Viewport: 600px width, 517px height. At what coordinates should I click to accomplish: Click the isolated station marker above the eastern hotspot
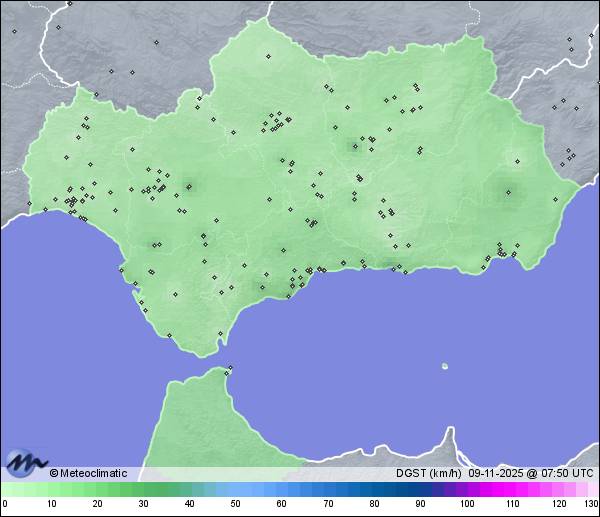(517, 160)
